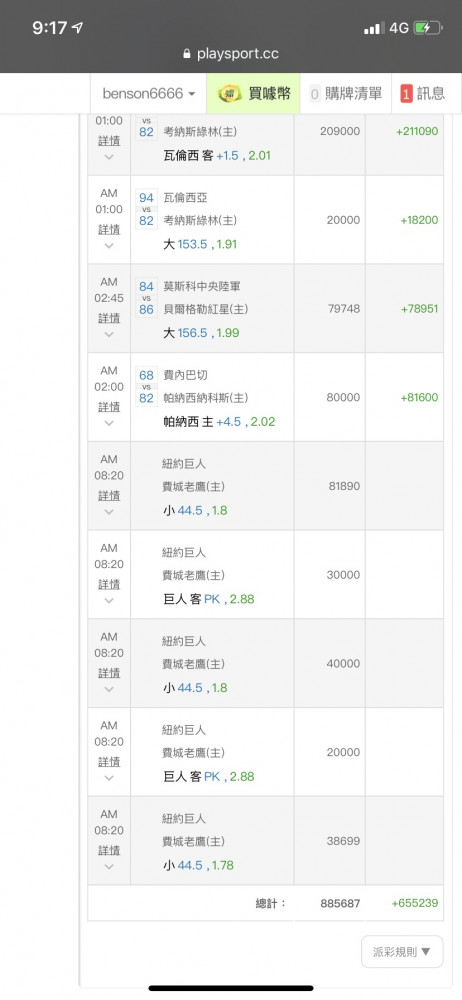Screen dimensions: 462x1000
Task: Expand details chevron for the AM 02:00 game
Action: tap(108, 423)
